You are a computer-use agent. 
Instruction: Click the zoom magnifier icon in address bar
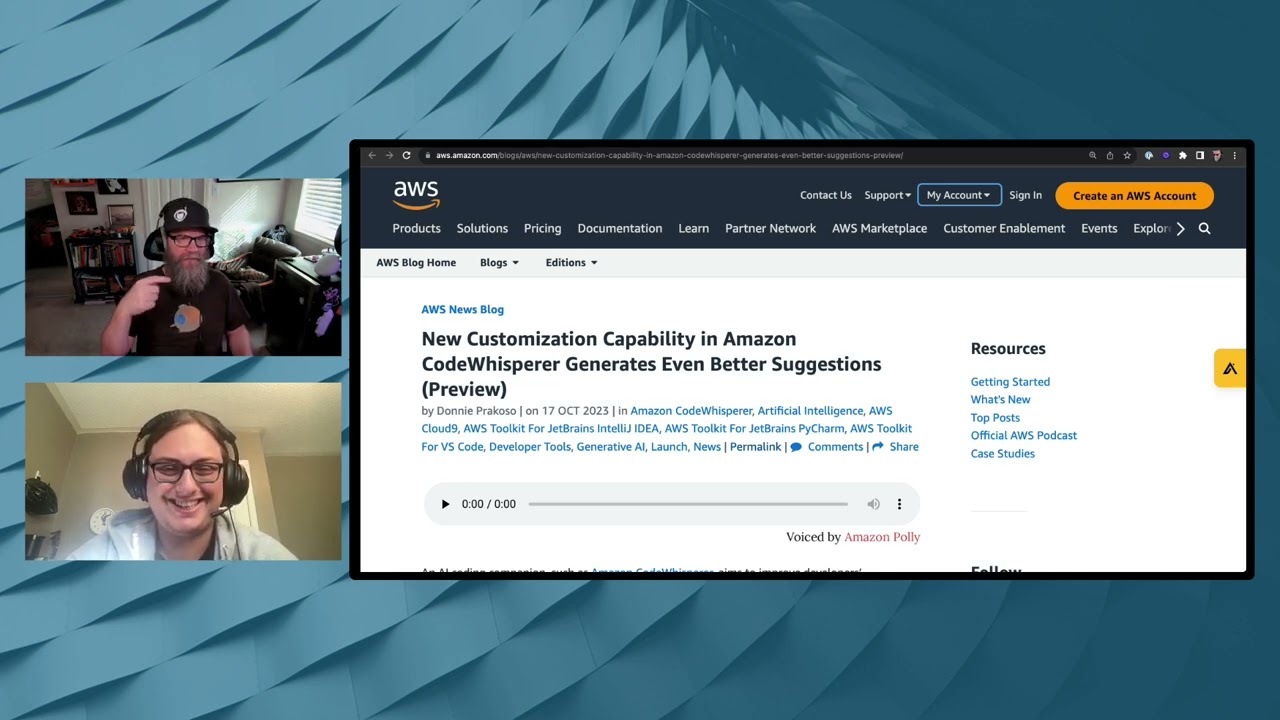(x=1093, y=155)
